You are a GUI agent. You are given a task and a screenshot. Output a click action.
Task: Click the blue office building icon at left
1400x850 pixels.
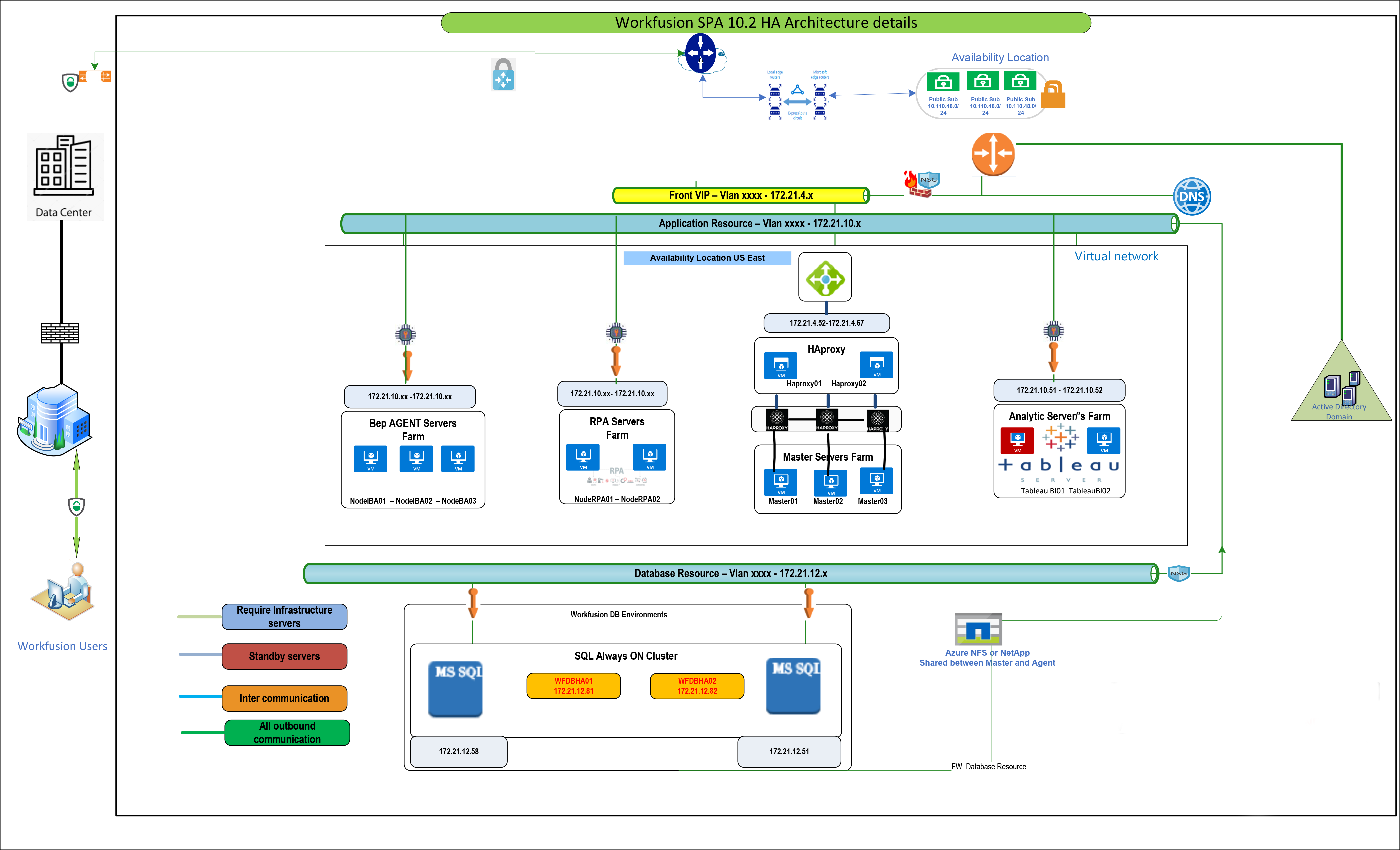pyautogui.click(x=55, y=420)
